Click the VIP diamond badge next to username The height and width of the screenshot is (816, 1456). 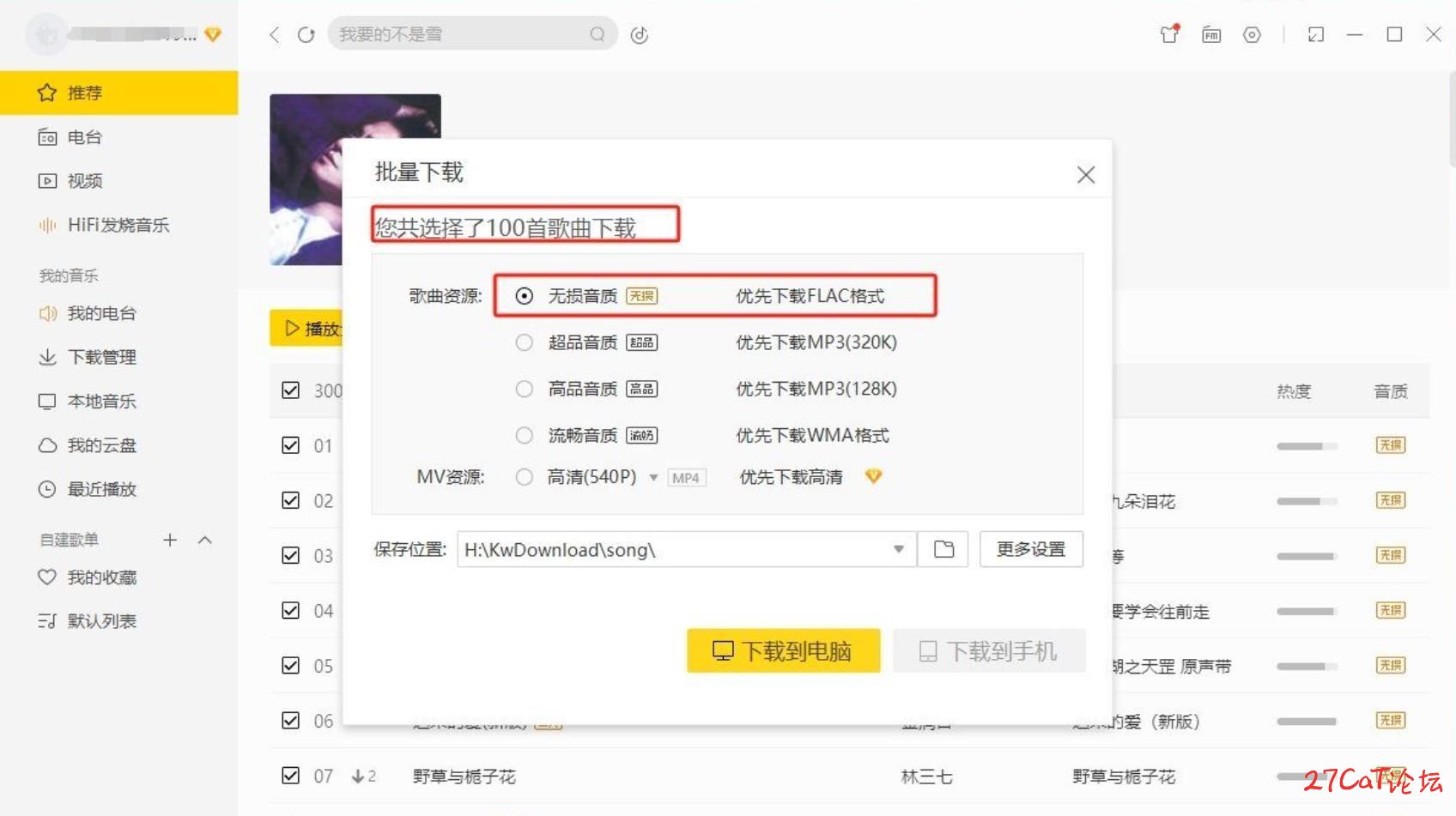pos(213,34)
